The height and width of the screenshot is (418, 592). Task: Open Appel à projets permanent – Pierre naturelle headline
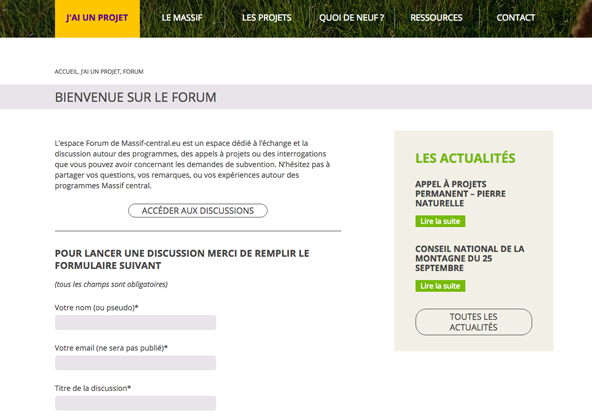tap(460, 194)
